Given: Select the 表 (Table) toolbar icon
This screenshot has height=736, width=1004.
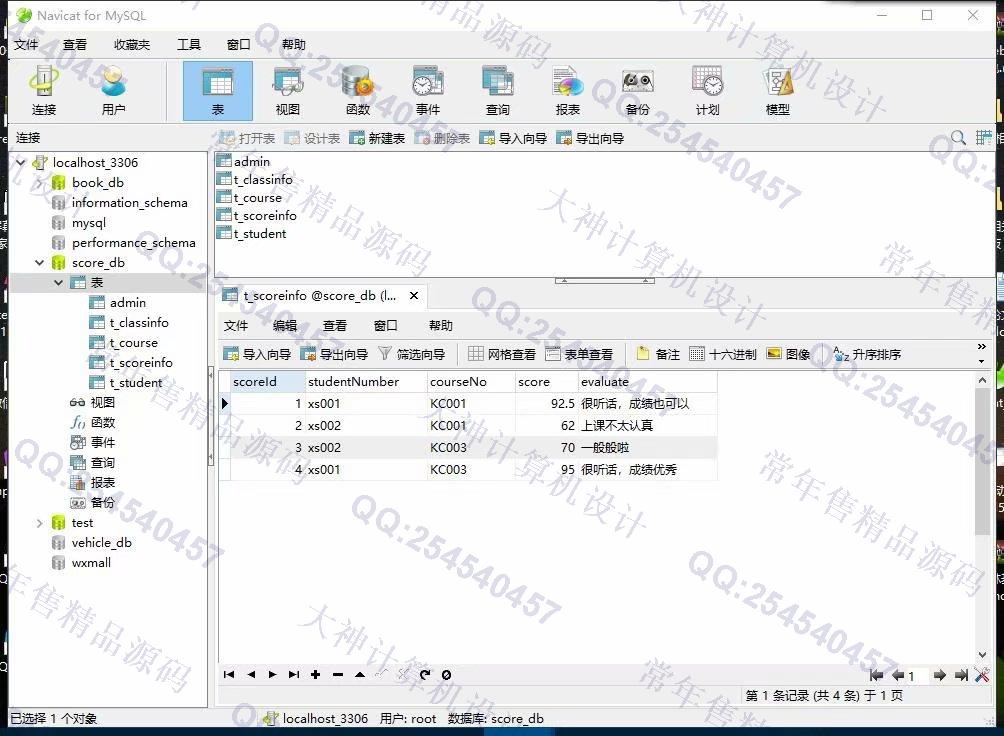Looking at the screenshot, I should [x=218, y=91].
